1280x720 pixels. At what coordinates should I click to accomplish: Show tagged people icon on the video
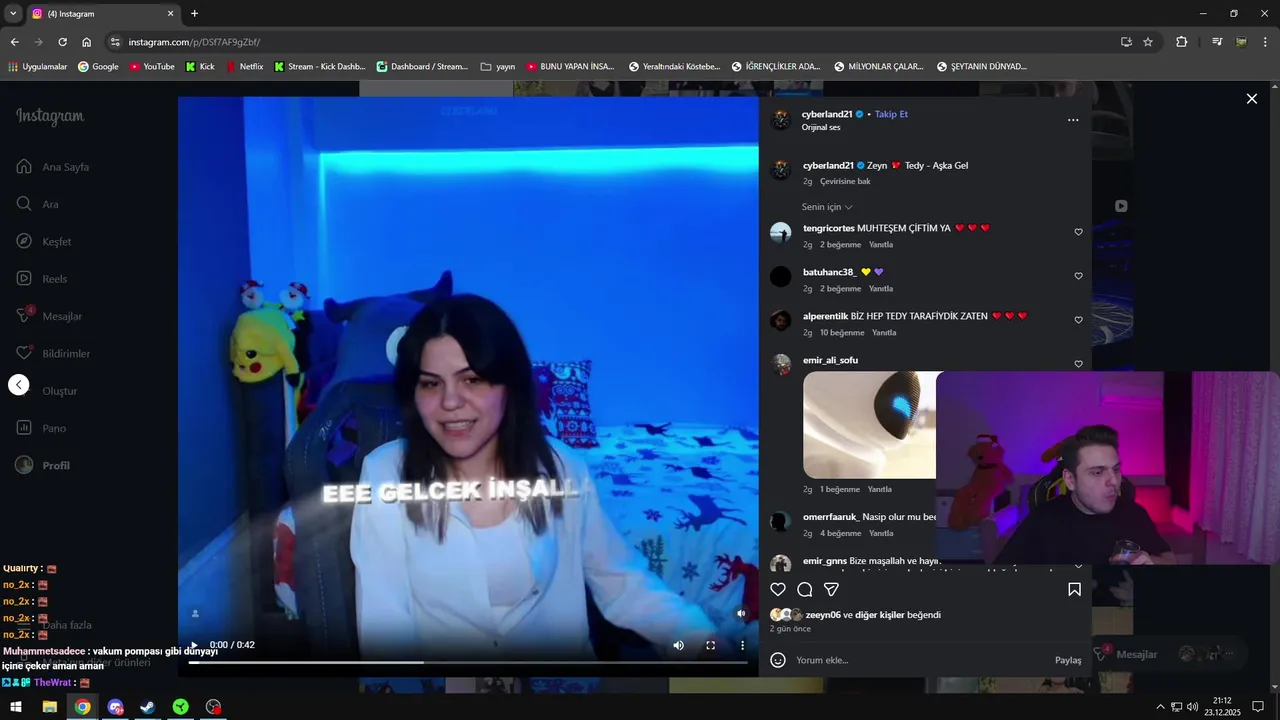click(195, 614)
